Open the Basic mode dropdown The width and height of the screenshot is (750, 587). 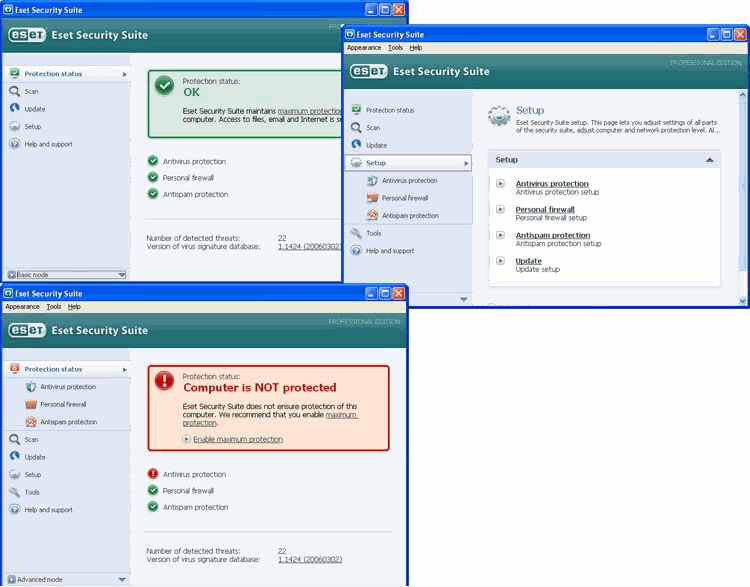click(x=121, y=274)
